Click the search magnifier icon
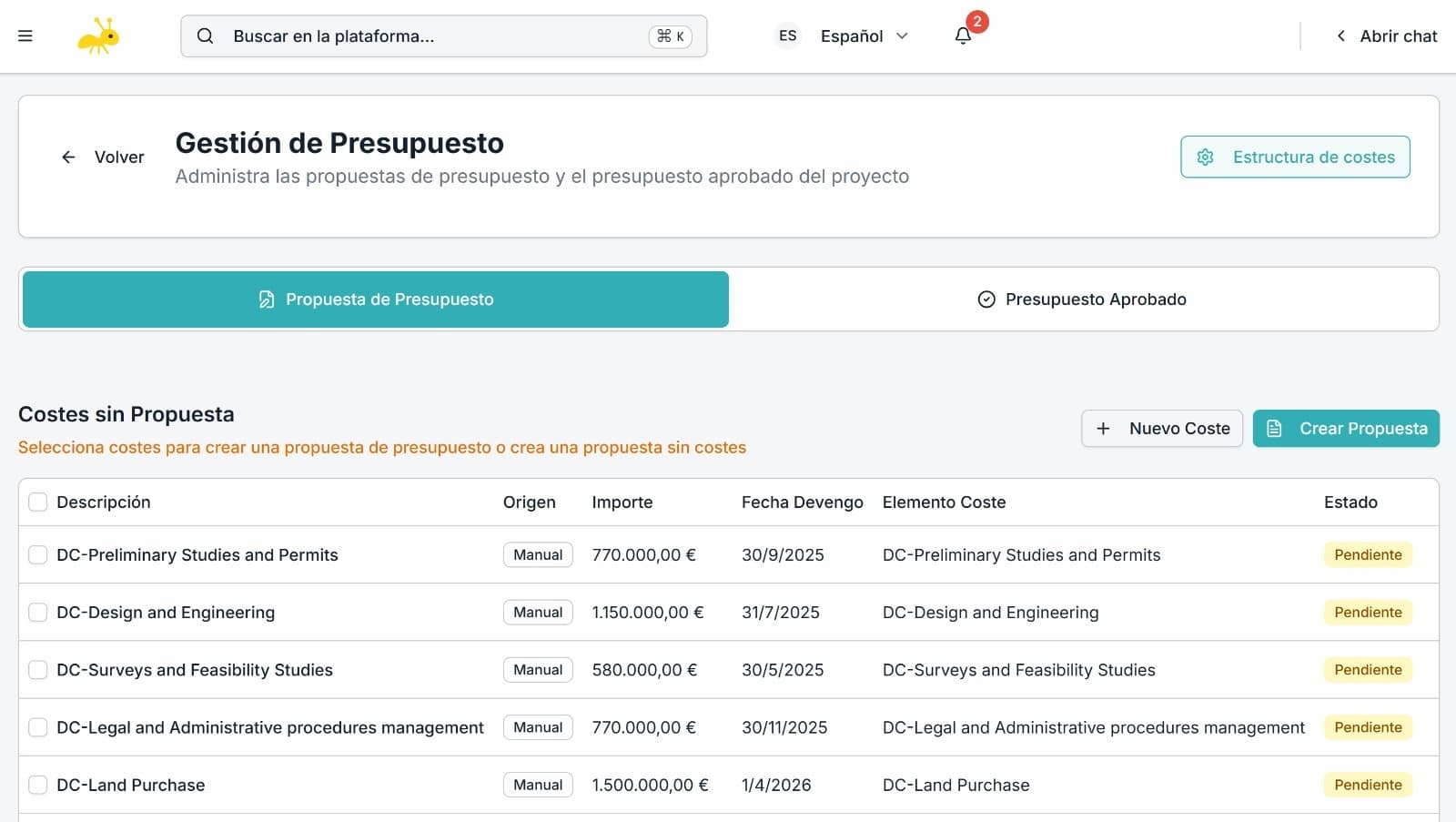1456x822 pixels. [206, 36]
